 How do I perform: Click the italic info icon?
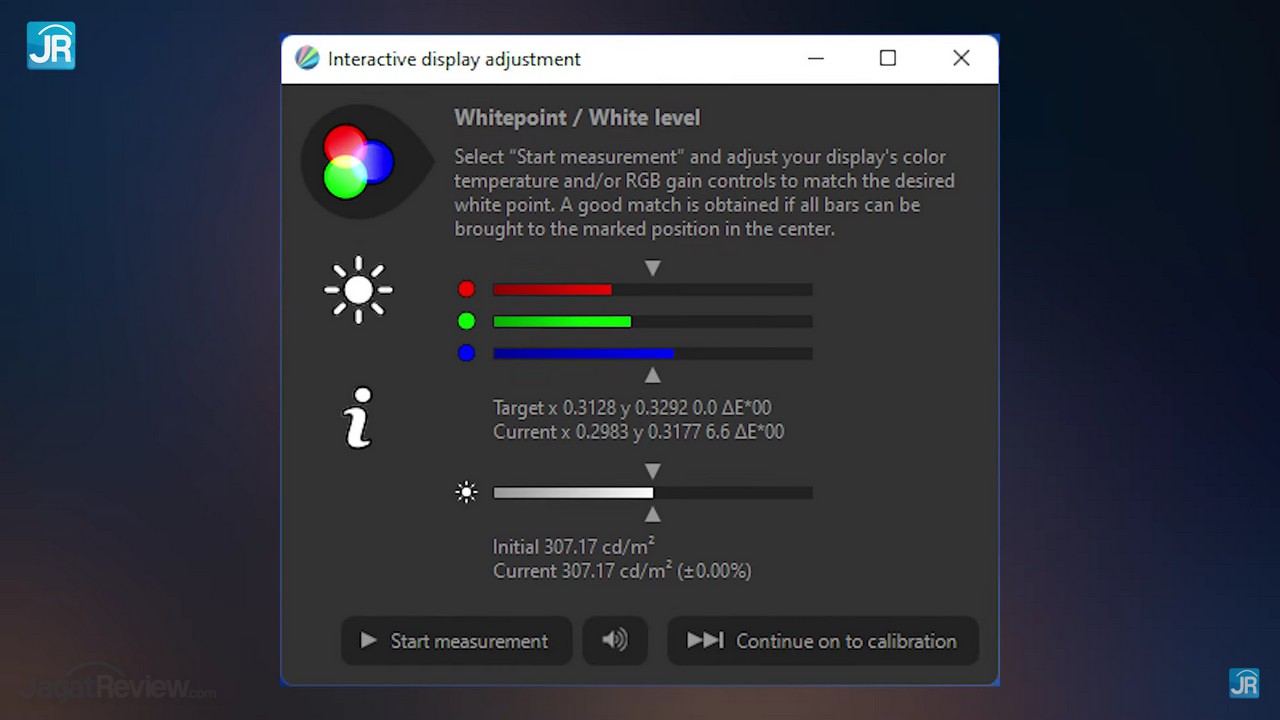pos(358,418)
